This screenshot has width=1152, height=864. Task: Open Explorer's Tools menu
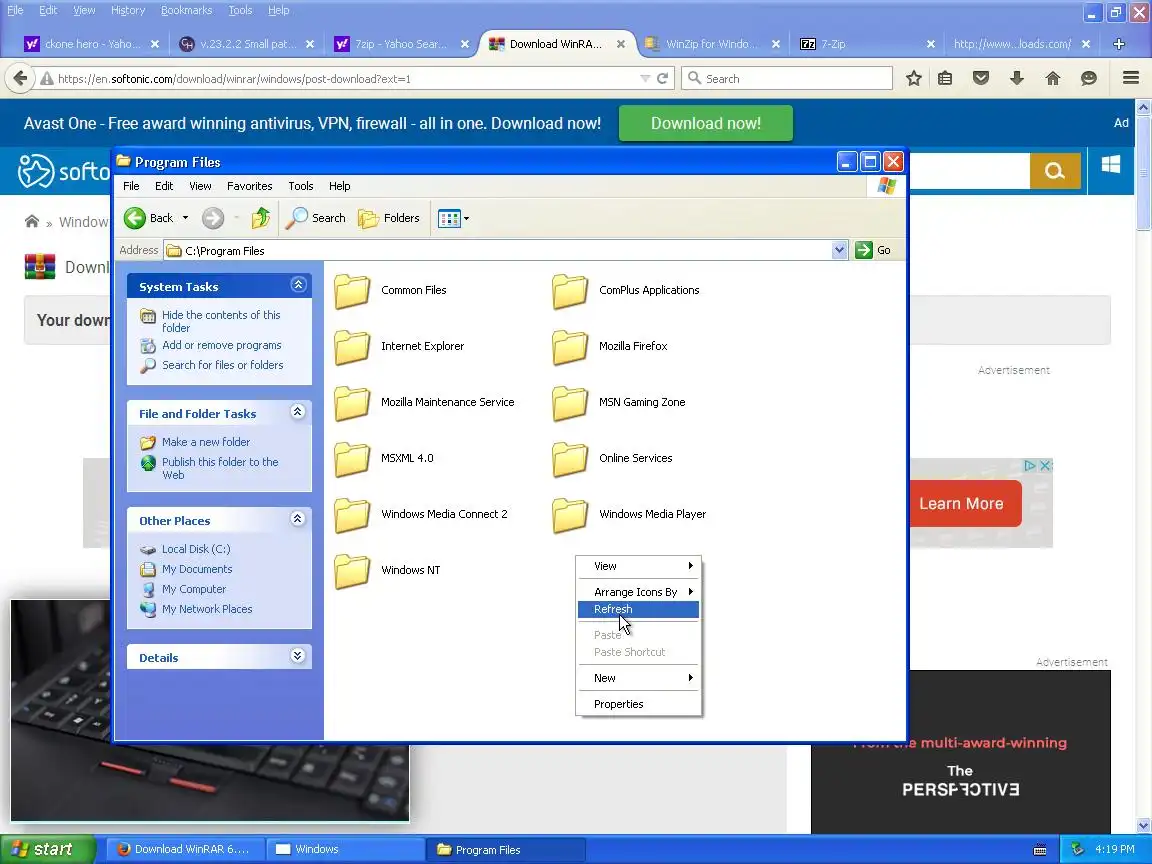(300, 186)
